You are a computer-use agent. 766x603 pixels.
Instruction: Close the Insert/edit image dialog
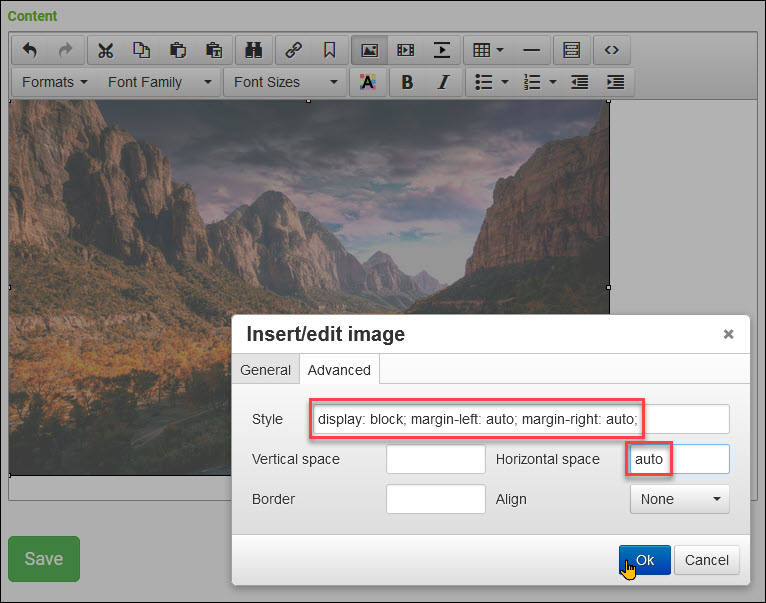point(728,334)
